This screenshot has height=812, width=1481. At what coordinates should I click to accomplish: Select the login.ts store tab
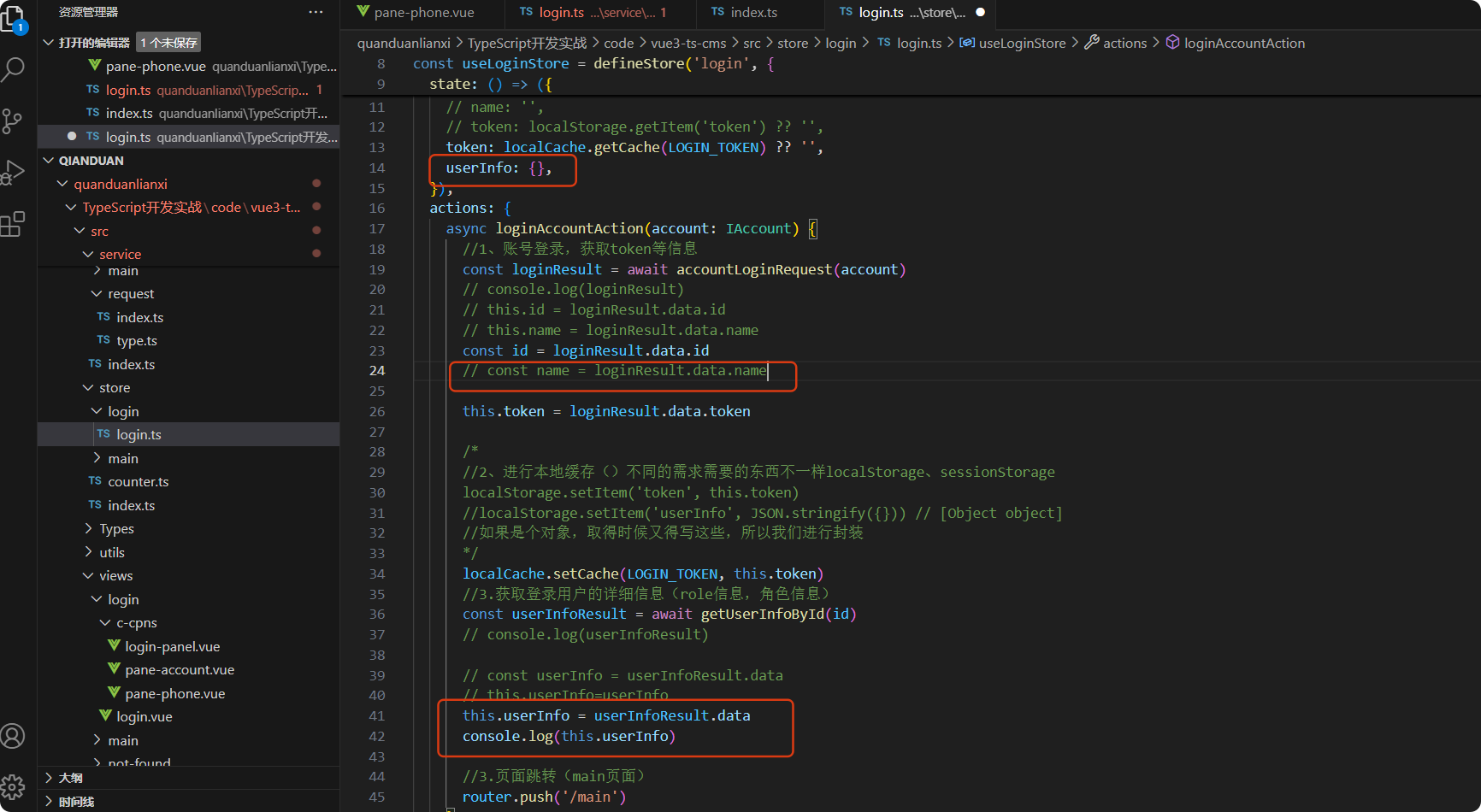point(912,12)
